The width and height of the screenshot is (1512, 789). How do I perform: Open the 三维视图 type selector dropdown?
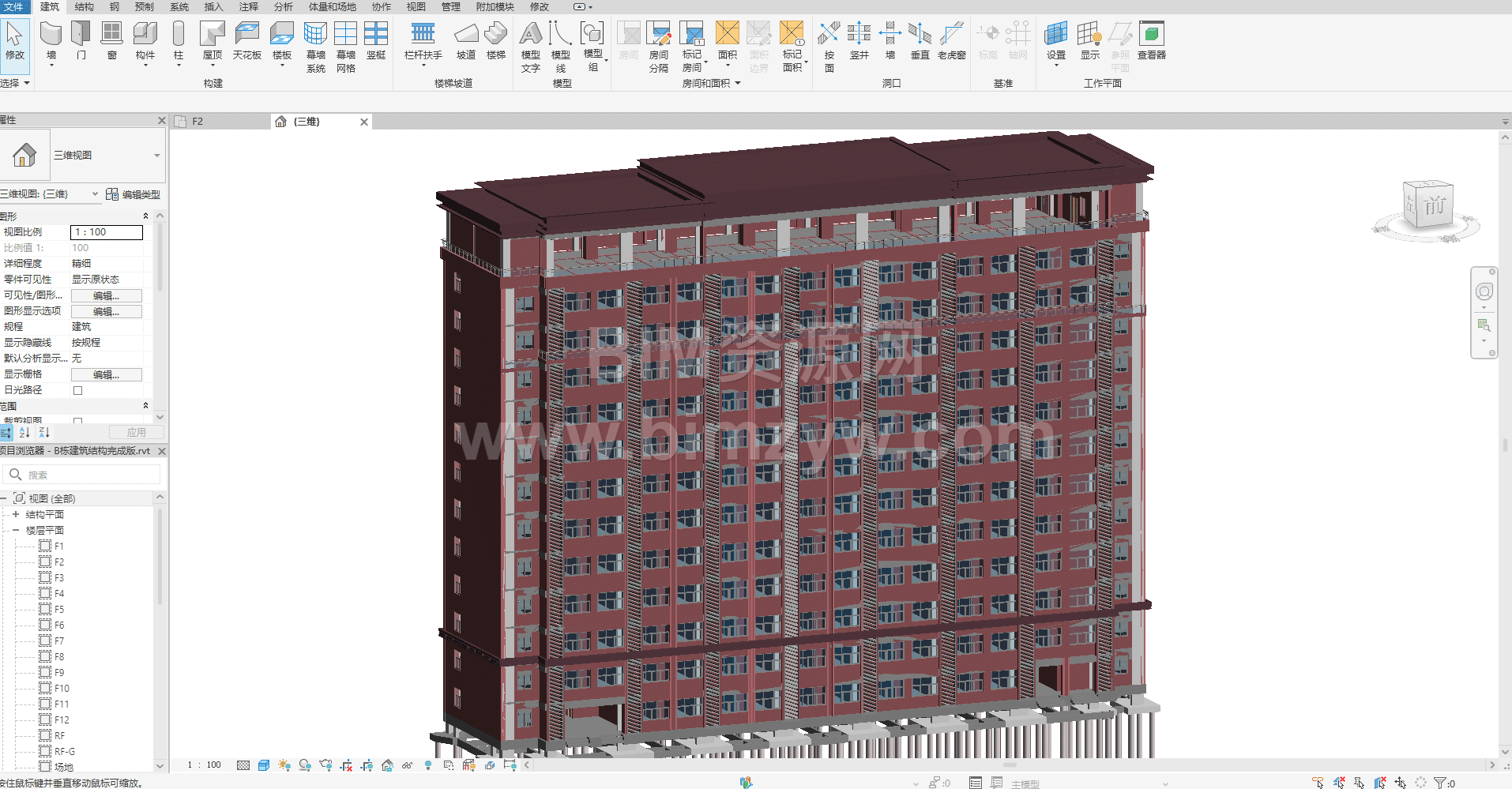157,156
